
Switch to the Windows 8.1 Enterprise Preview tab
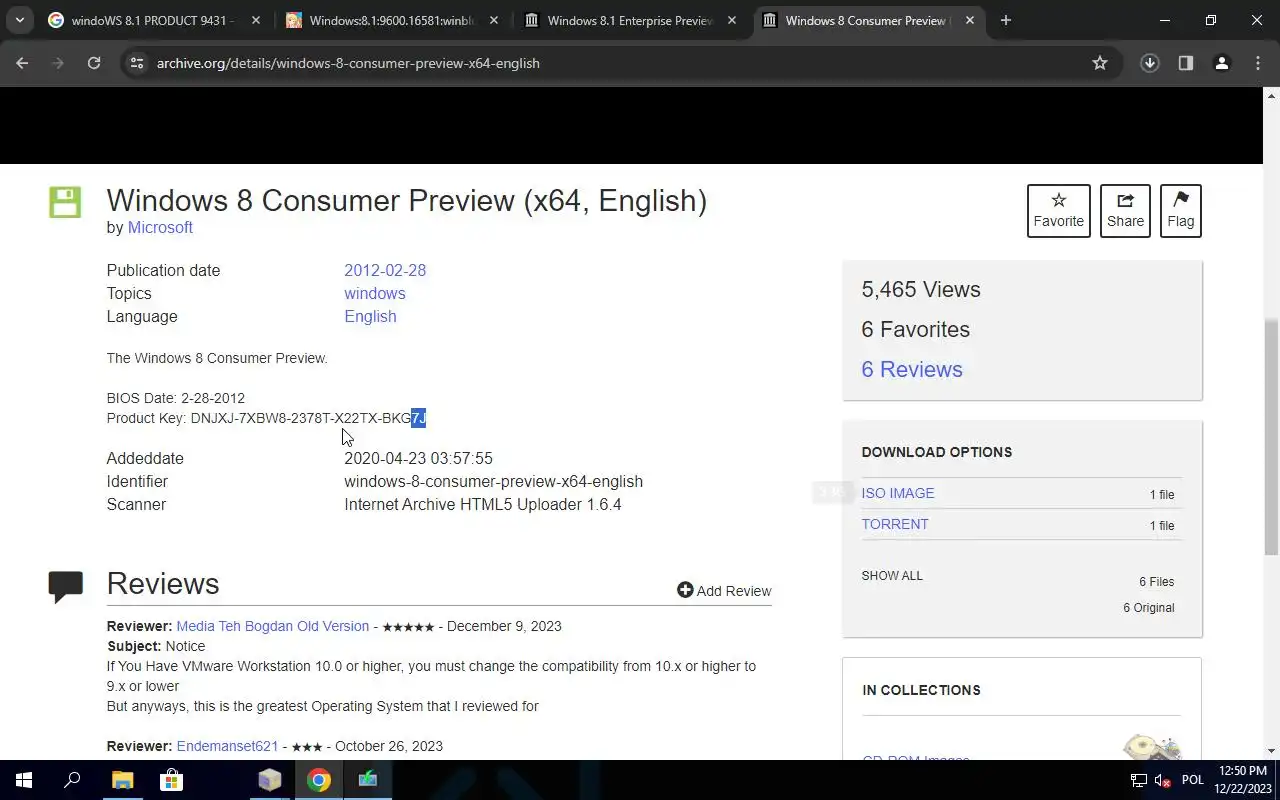pyautogui.click(x=629, y=20)
